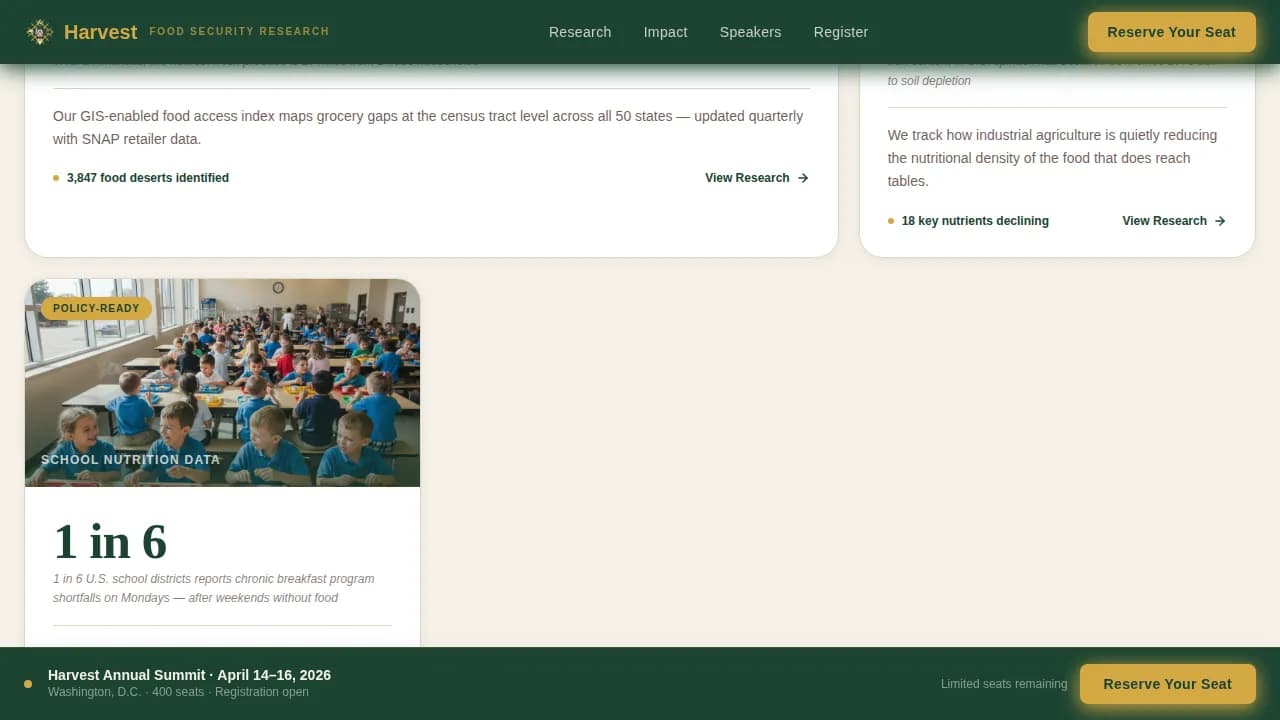Screen dimensions: 1280x720
Task: Click the arrow icon in the food deserts card
Action: 803,178
